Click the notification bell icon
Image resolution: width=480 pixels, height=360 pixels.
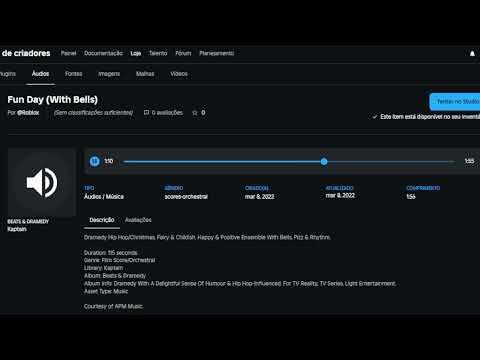coord(472,53)
